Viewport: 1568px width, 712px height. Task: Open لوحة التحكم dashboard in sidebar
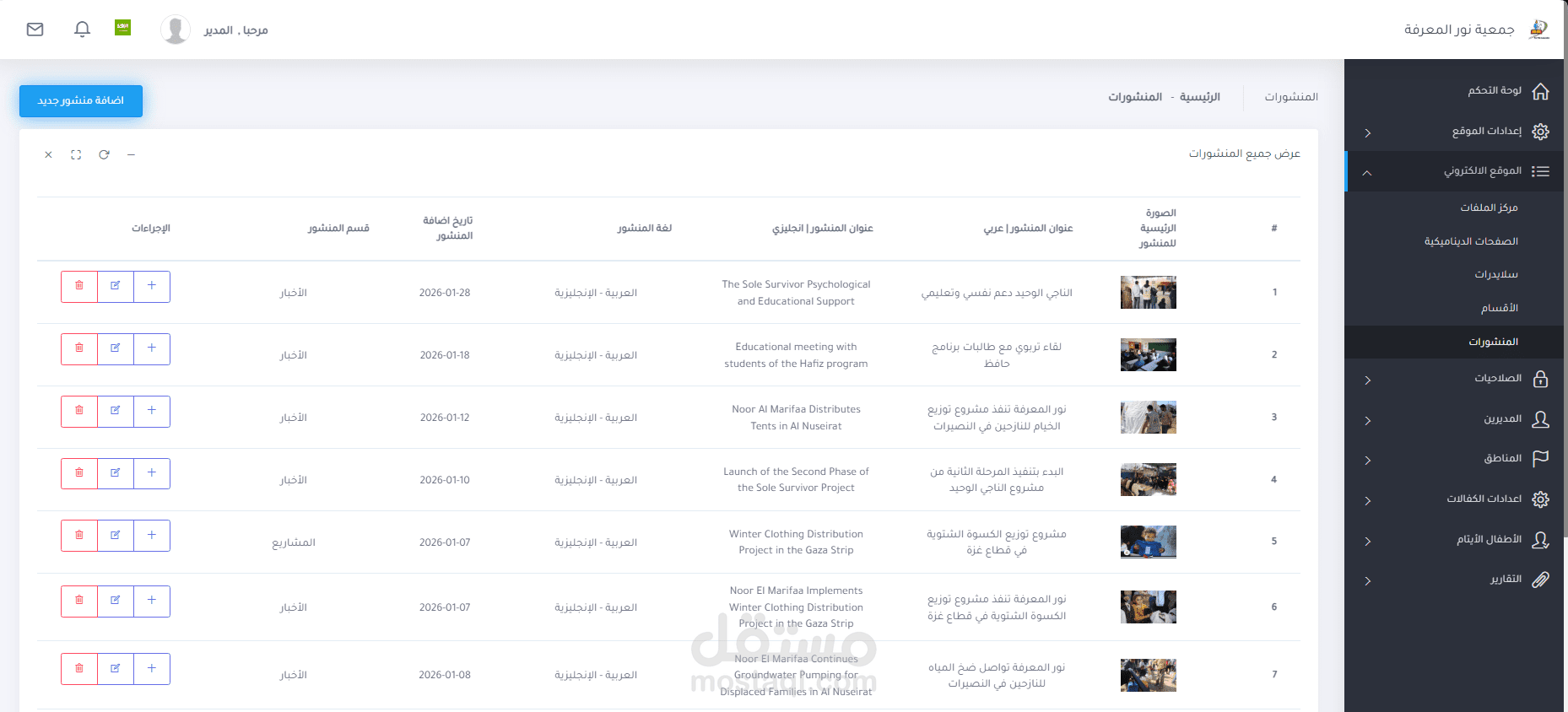click(x=1456, y=91)
